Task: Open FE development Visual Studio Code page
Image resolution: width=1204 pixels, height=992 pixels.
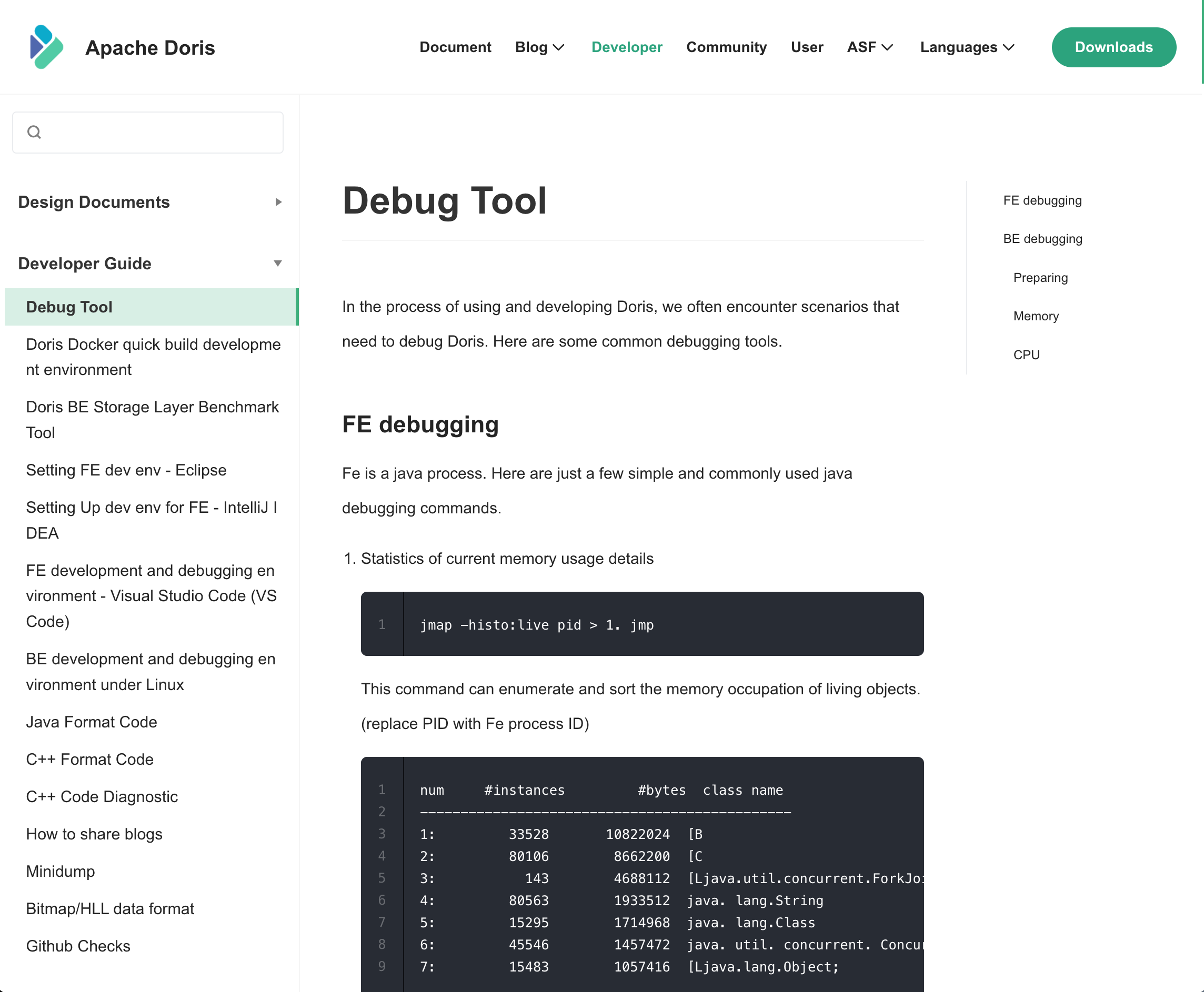Action: 152,596
